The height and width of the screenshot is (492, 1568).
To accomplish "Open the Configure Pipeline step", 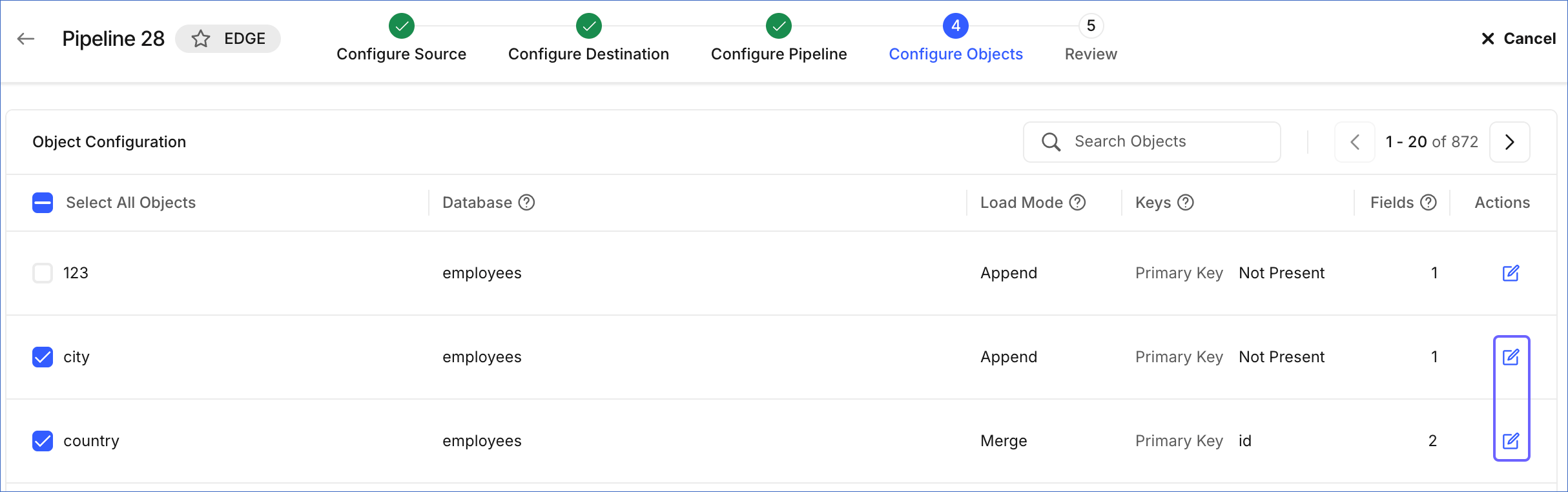I will click(779, 54).
